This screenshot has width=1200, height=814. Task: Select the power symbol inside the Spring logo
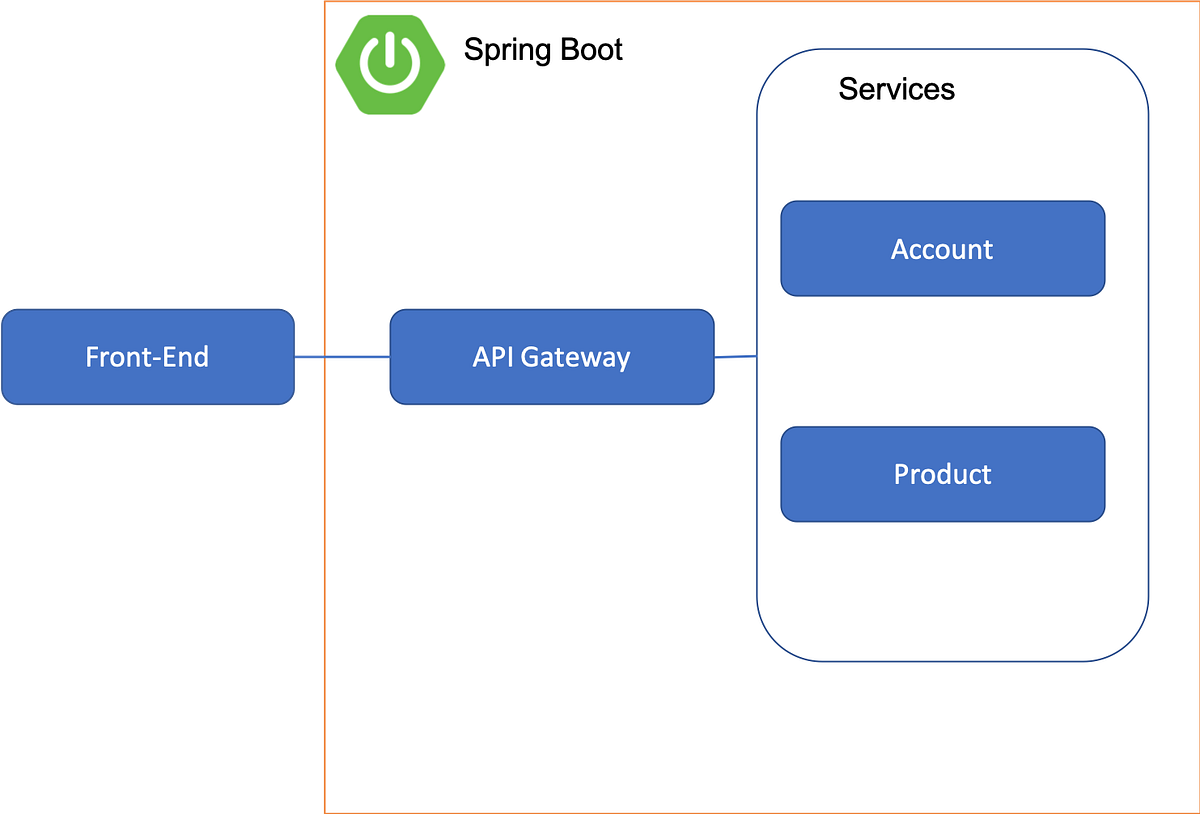[x=390, y=63]
